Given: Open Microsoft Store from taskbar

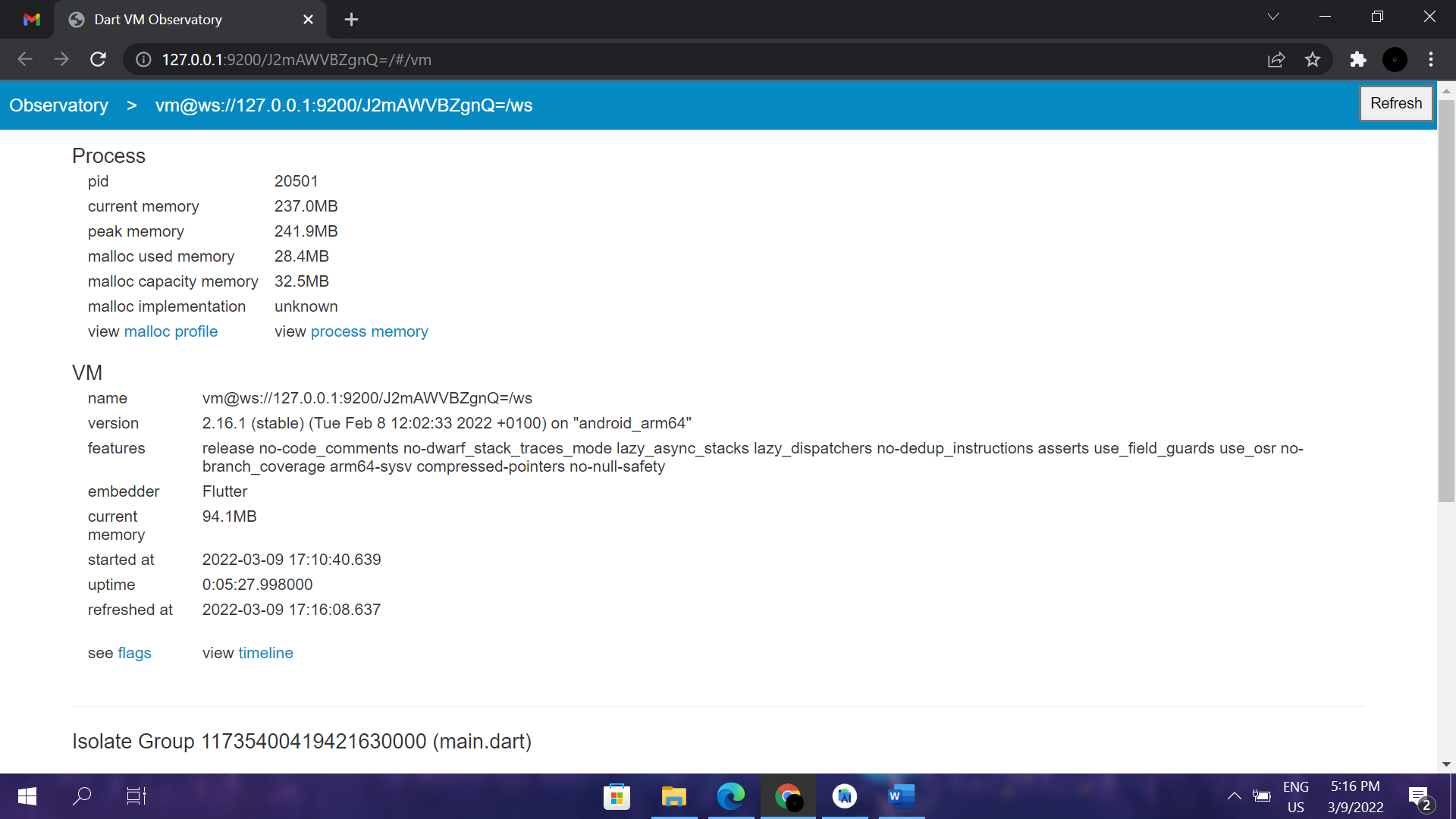Looking at the screenshot, I should [617, 796].
